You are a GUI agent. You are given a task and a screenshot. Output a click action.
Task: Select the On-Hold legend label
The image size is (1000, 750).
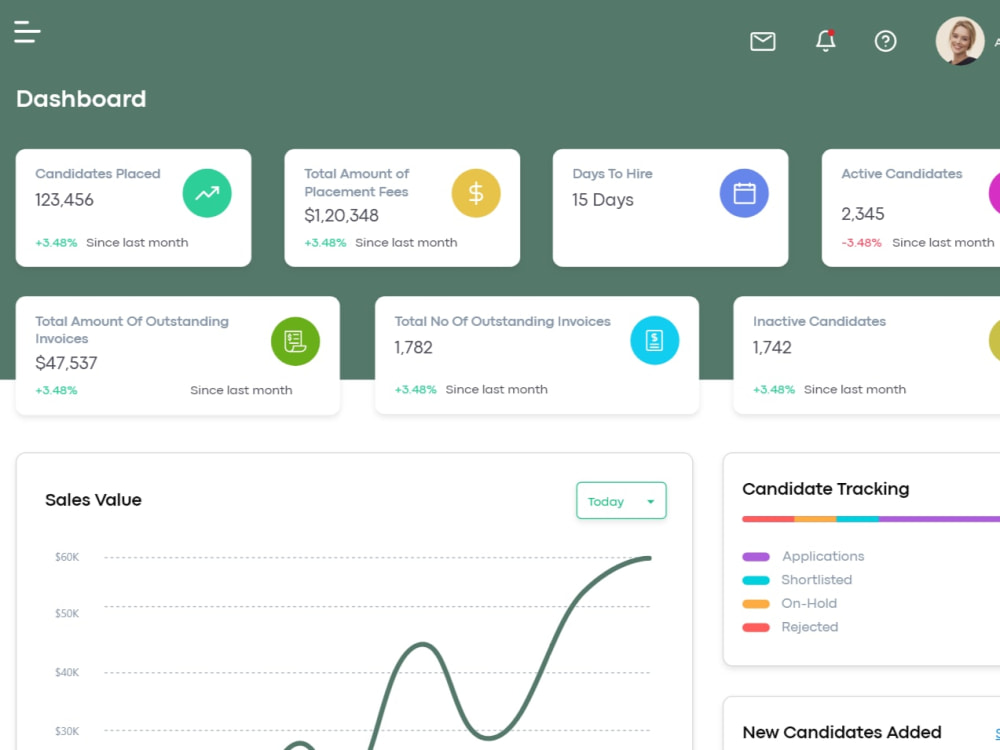pyautogui.click(x=809, y=603)
